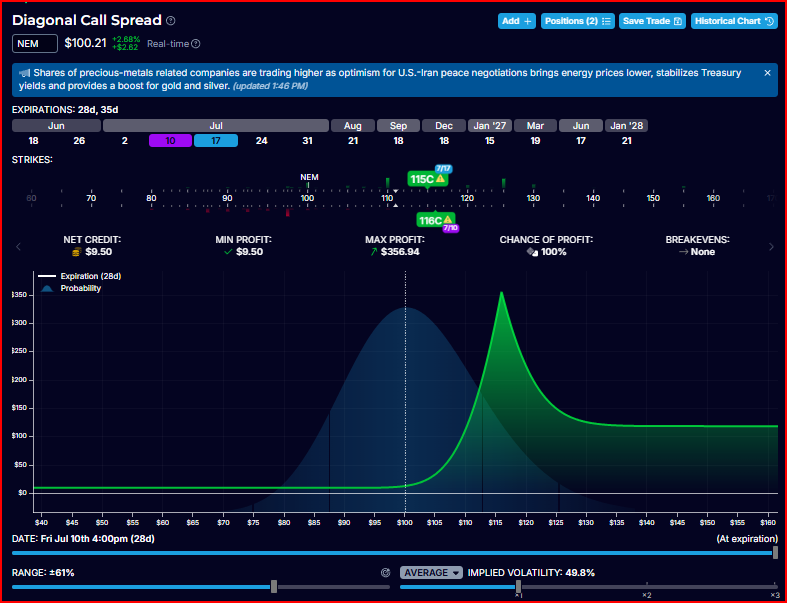The height and width of the screenshot is (603, 787).
Task: Click the IMPLIED VOLATILITY: 49.8% label
Action: point(531,573)
